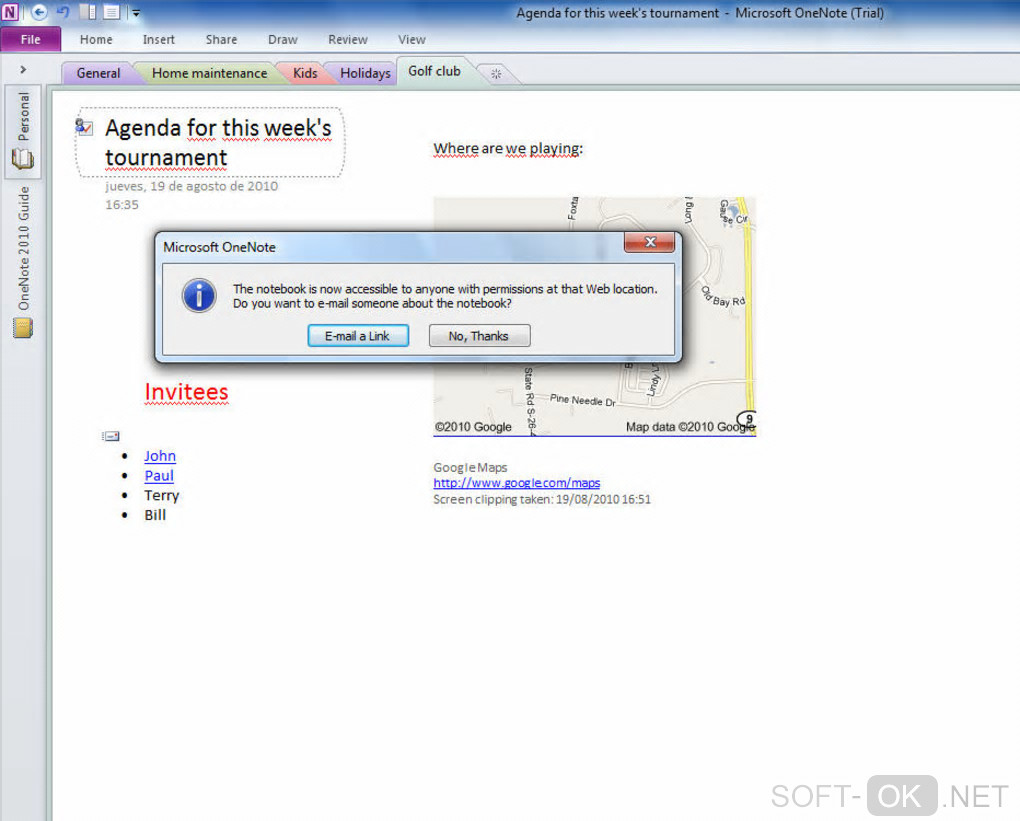Open the Review ribbon tab
1020x821 pixels.
347,40
